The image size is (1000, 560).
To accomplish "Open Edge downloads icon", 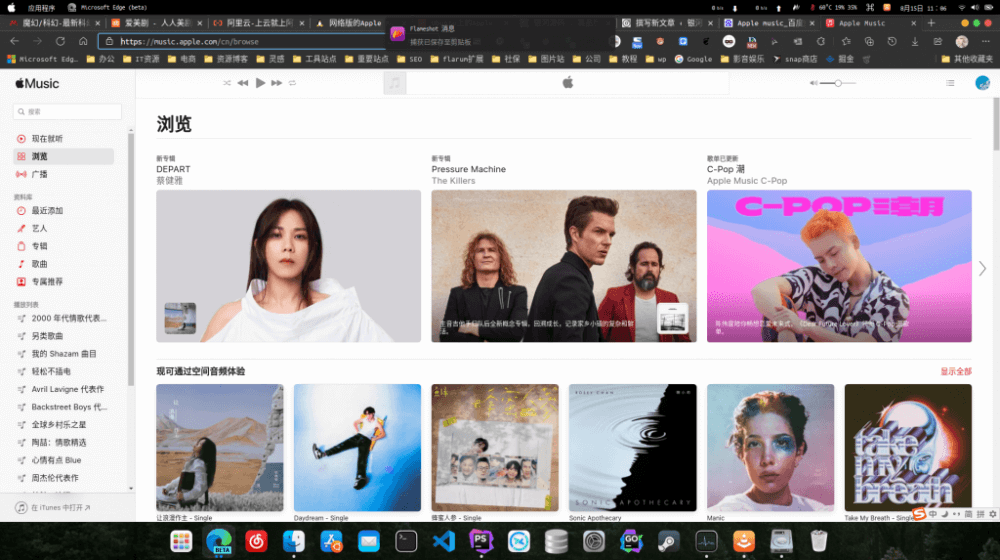I will tap(915, 41).
